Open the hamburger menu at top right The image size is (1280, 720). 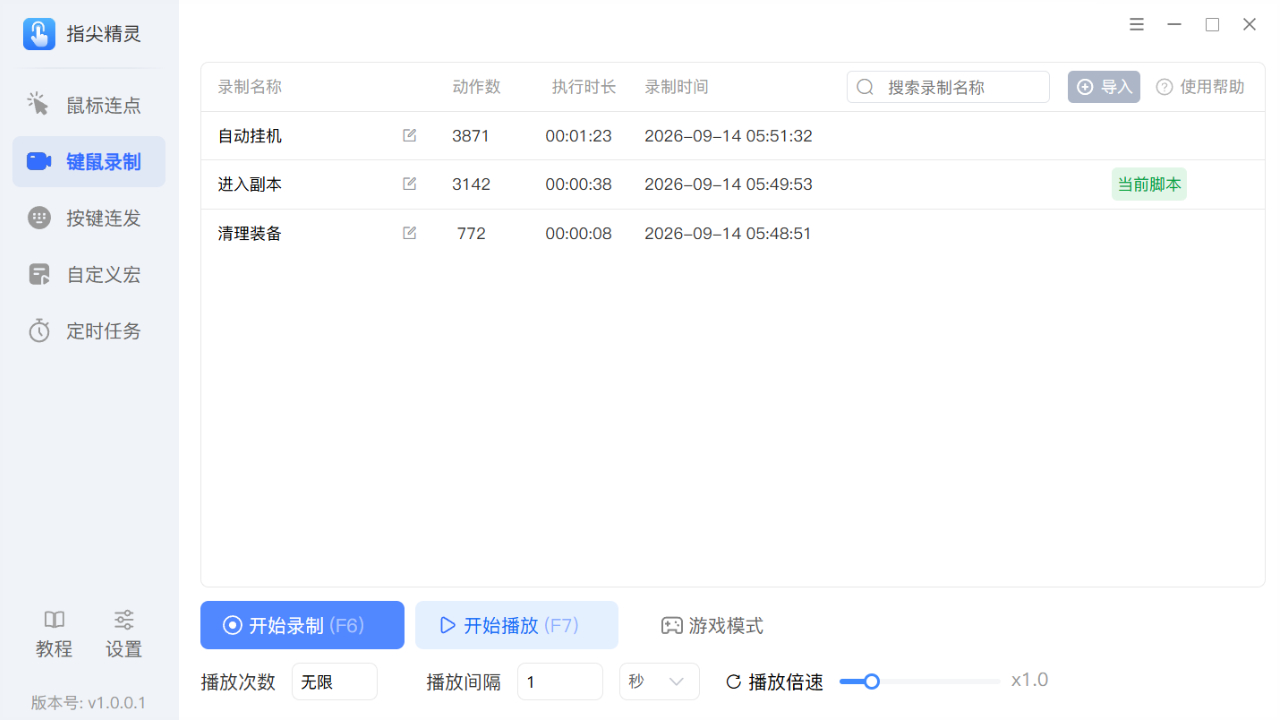click(1137, 25)
